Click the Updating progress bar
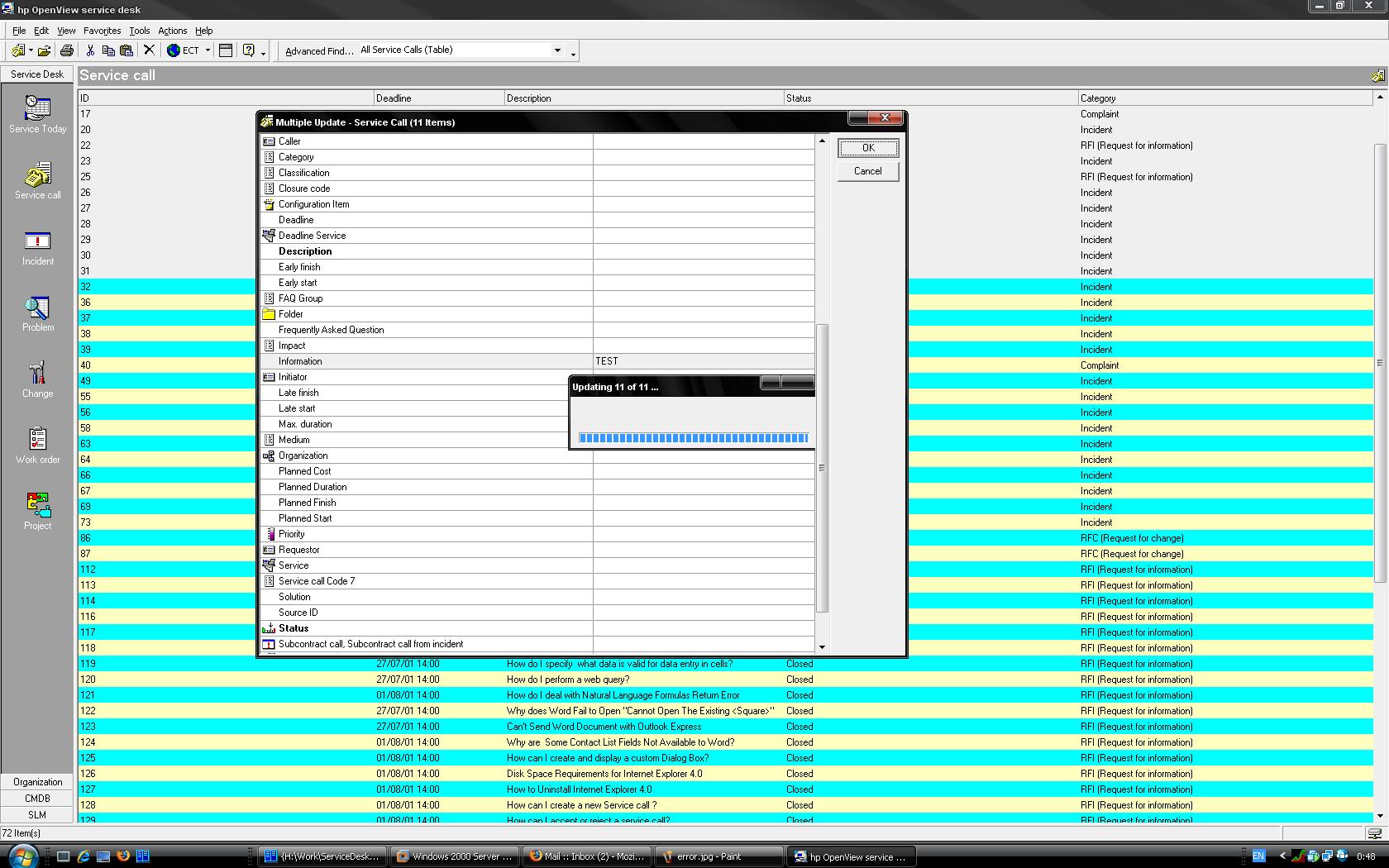 click(694, 438)
